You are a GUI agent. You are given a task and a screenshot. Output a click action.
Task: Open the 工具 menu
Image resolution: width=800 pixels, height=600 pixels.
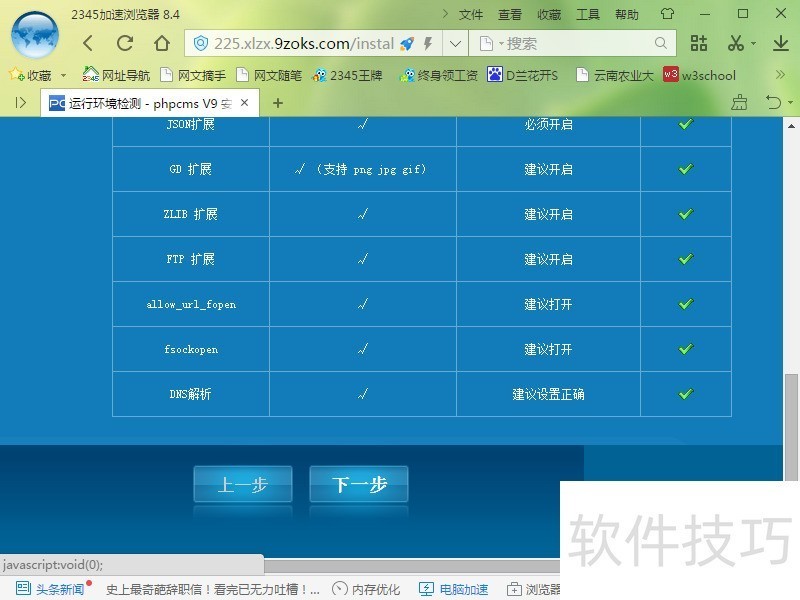pos(588,14)
